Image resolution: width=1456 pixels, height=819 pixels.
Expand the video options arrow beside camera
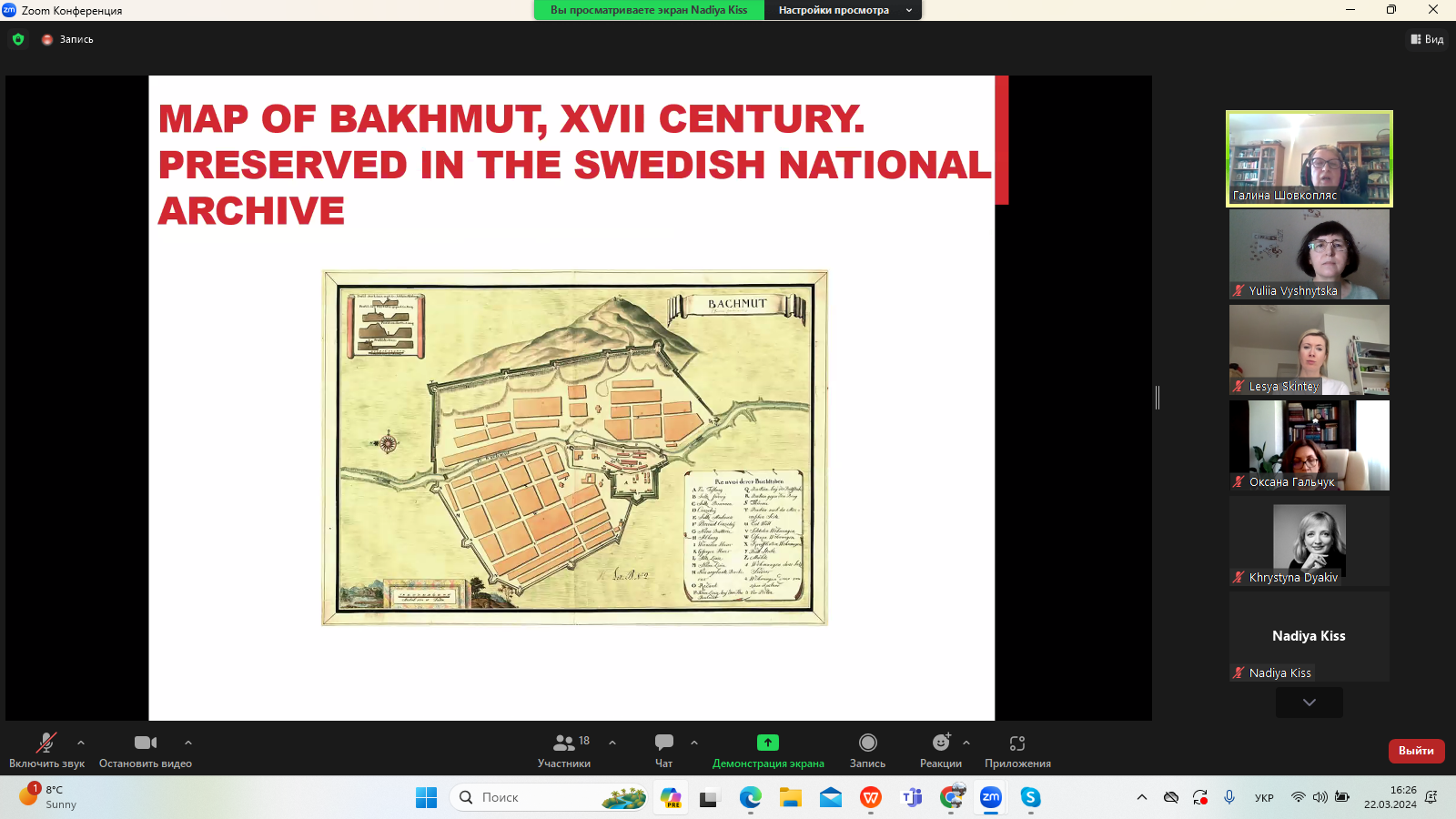tap(188, 743)
